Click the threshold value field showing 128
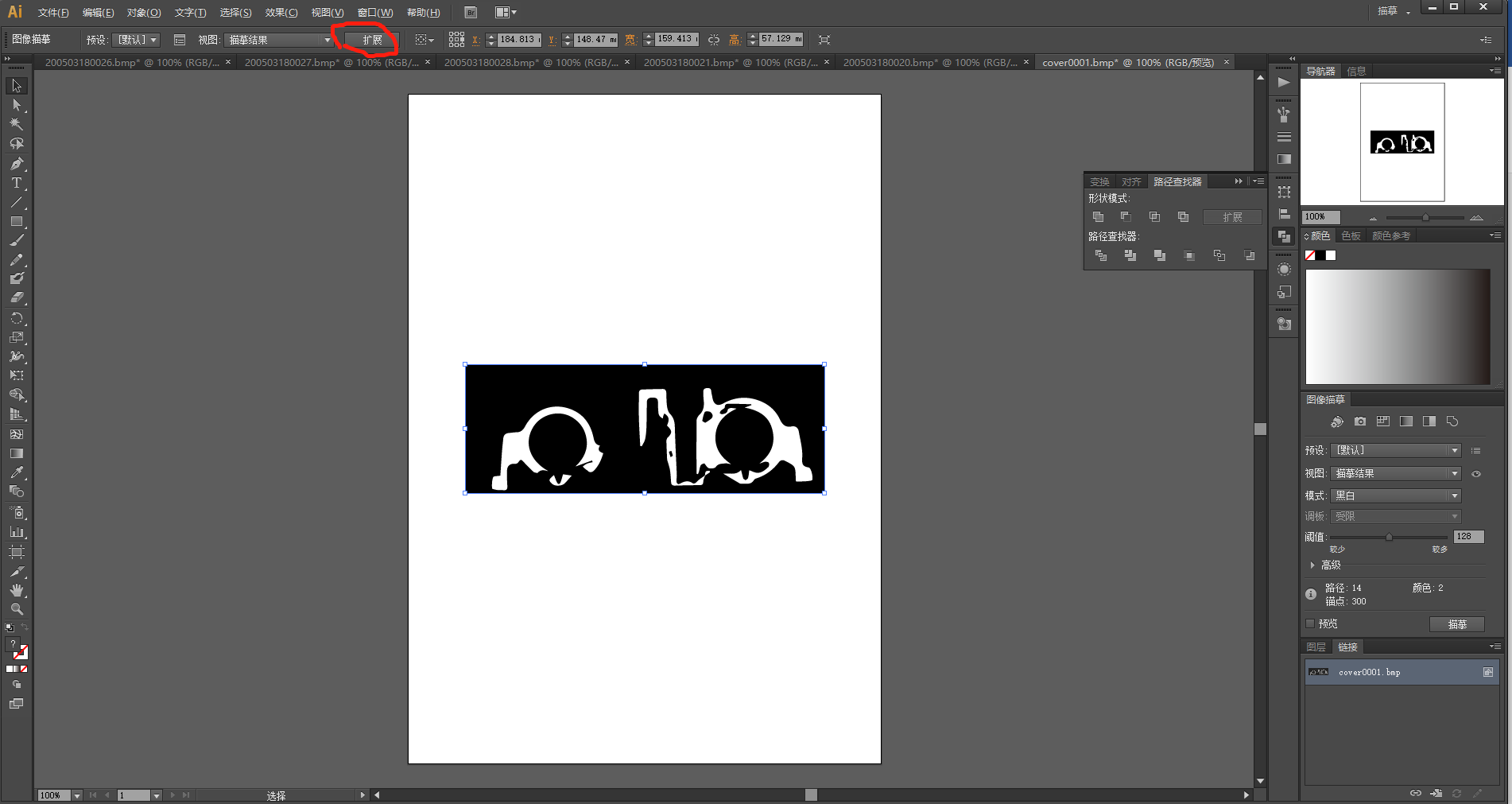Viewport: 1512px width, 804px height. click(1468, 537)
